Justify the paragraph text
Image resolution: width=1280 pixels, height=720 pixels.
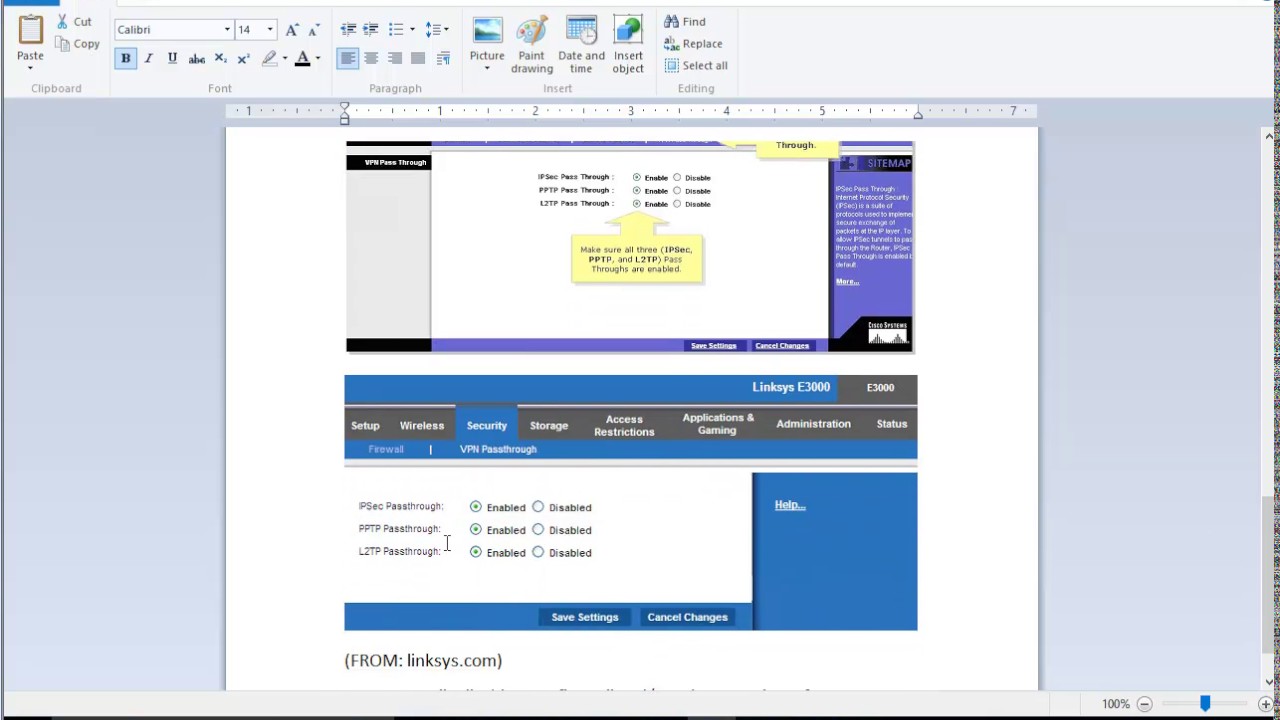[x=418, y=59]
